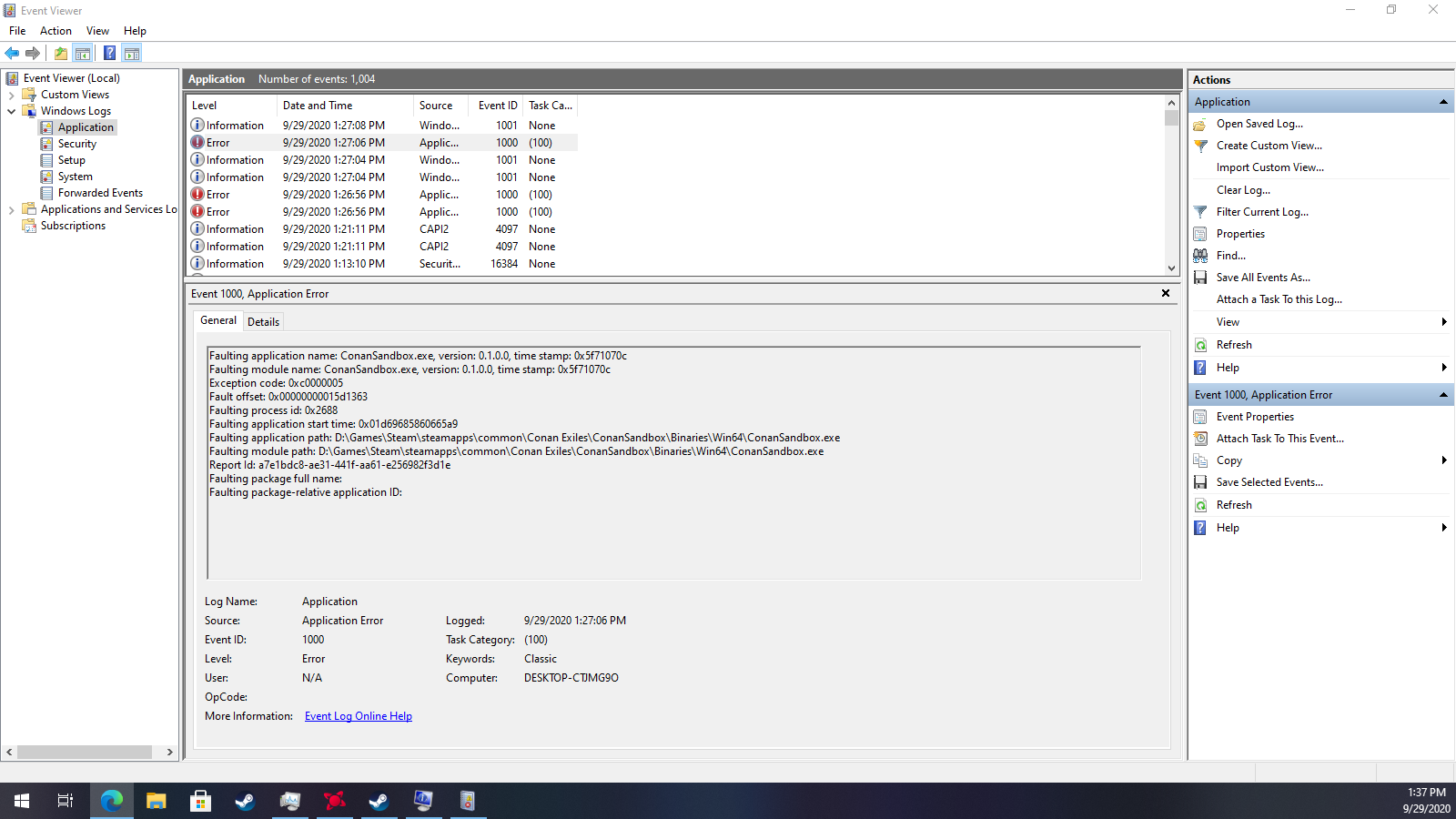The image size is (1456, 819).
Task: Click Save All Events As disk icon
Action: (x=1200, y=278)
